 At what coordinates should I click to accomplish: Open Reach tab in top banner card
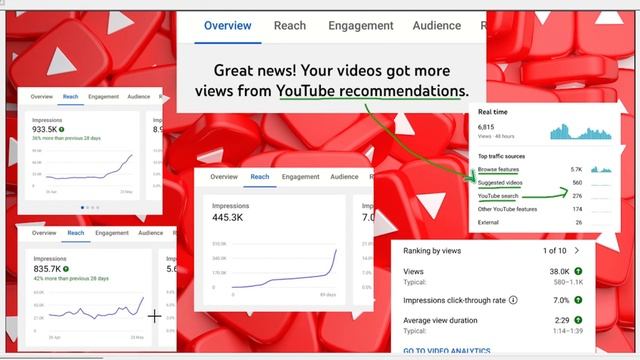pos(290,26)
